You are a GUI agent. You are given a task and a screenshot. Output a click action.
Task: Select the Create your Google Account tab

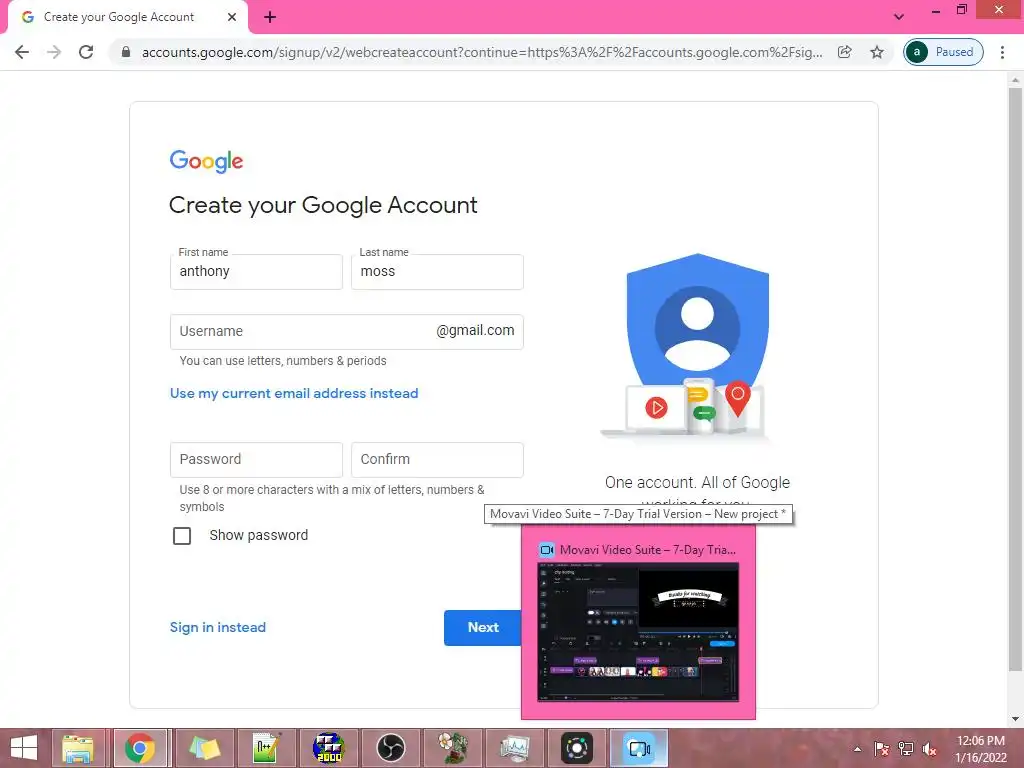tap(128, 17)
